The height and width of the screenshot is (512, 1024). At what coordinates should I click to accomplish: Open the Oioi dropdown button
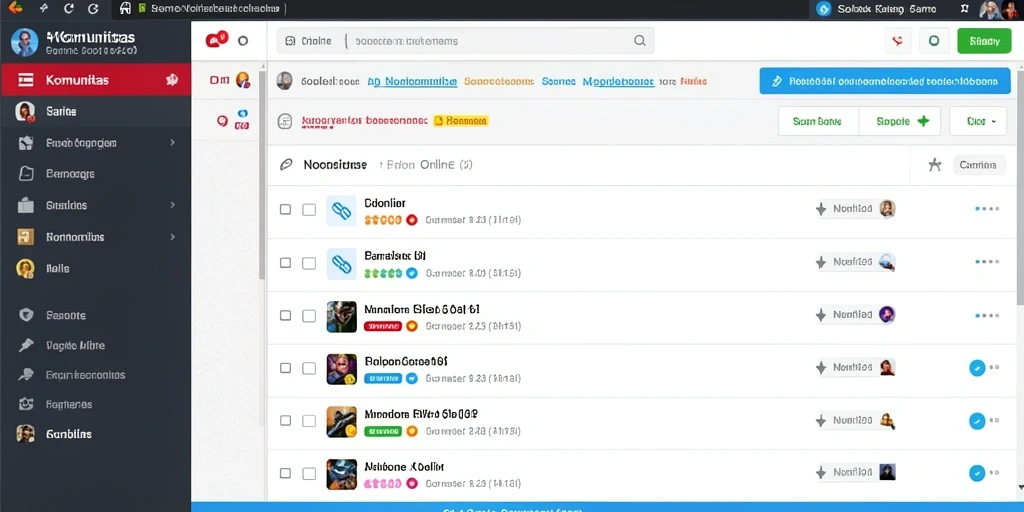coord(978,121)
